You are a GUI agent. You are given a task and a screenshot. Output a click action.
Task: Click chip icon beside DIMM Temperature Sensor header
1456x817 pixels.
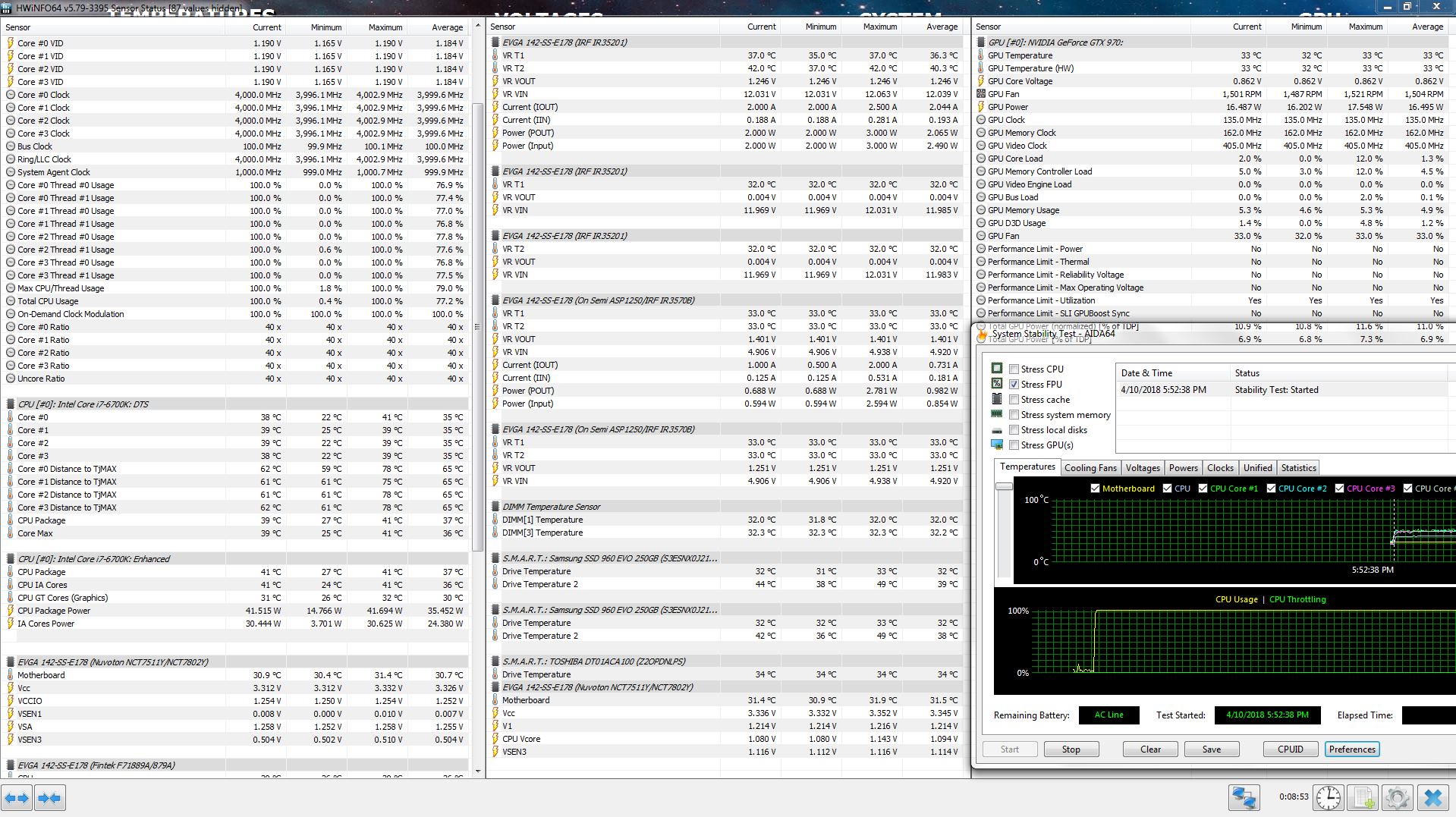(x=495, y=507)
